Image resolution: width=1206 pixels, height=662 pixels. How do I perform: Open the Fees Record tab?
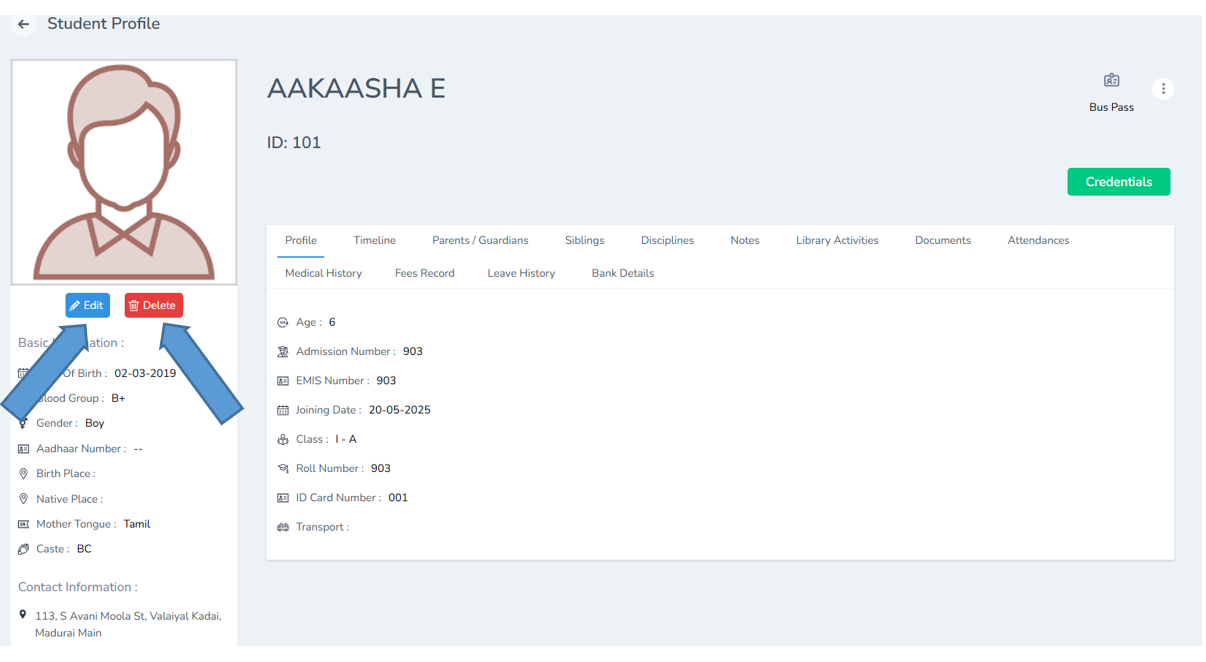pos(424,272)
